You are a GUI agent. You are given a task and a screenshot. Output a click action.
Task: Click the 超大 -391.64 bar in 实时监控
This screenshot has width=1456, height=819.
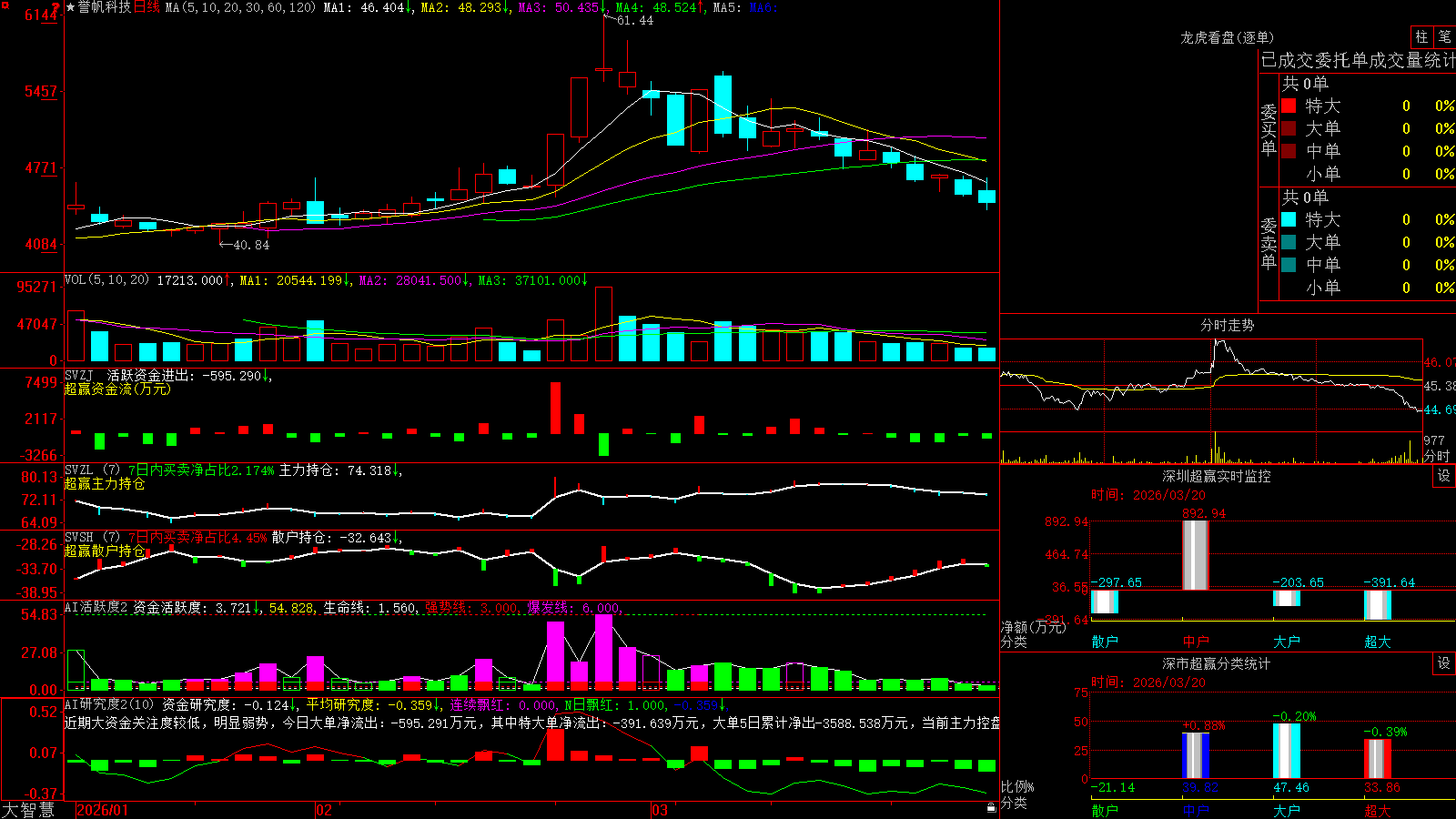1377,605
